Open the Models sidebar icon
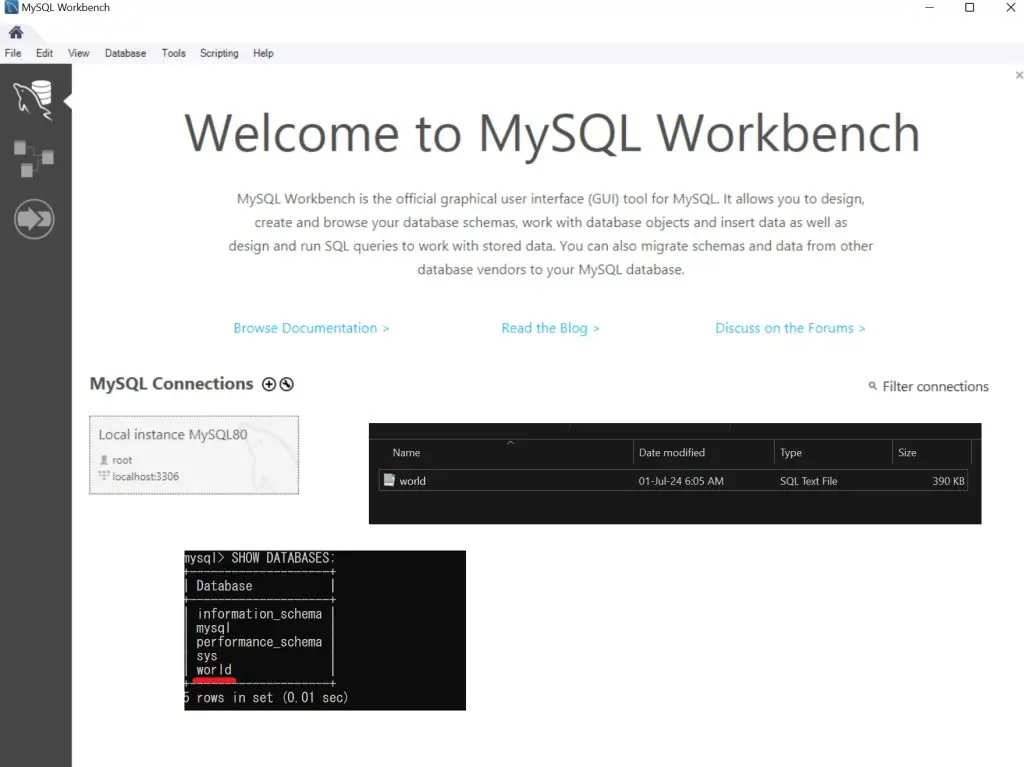 (33, 159)
